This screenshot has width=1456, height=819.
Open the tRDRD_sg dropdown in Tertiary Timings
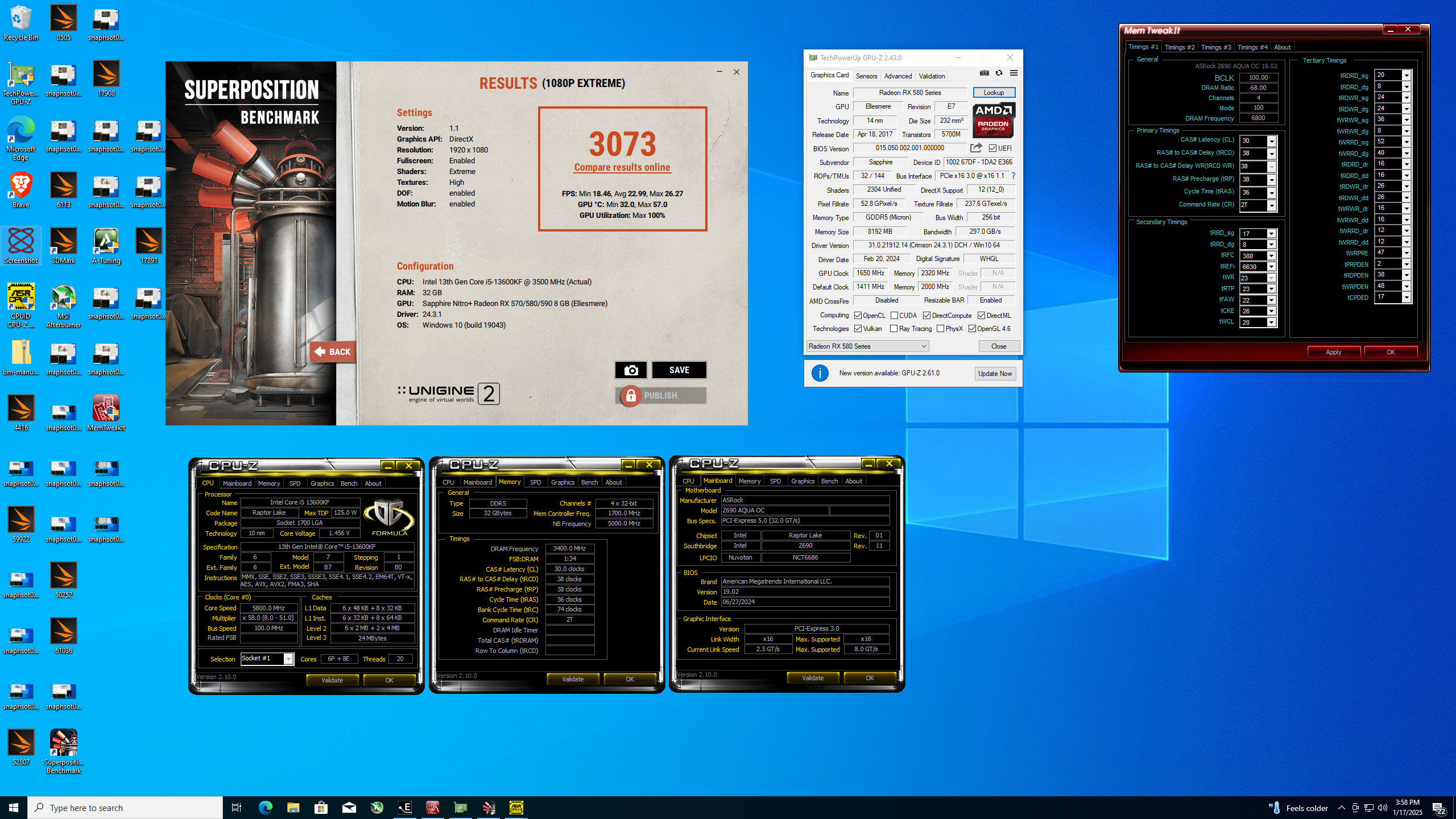[1407, 75]
